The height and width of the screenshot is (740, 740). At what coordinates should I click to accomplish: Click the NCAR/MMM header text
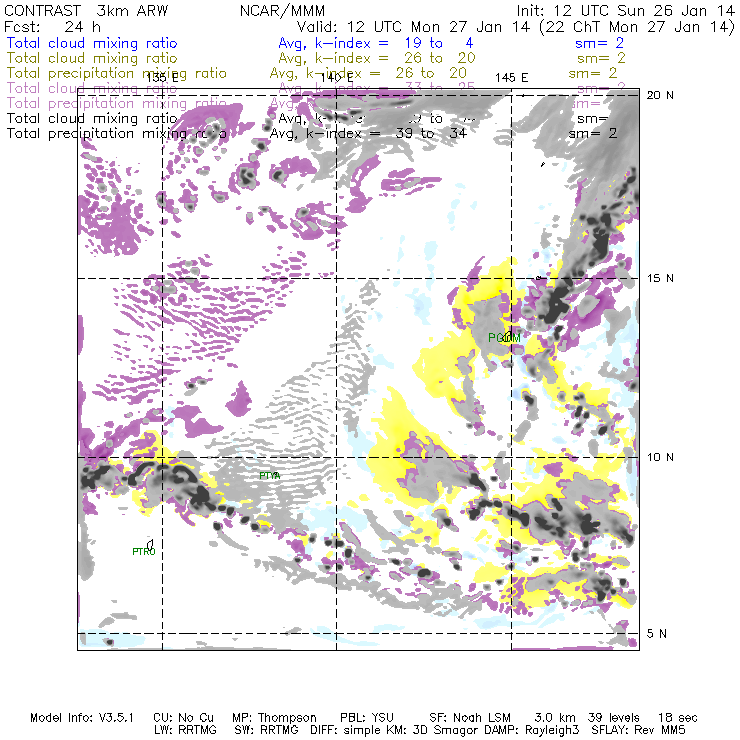click(x=282, y=11)
